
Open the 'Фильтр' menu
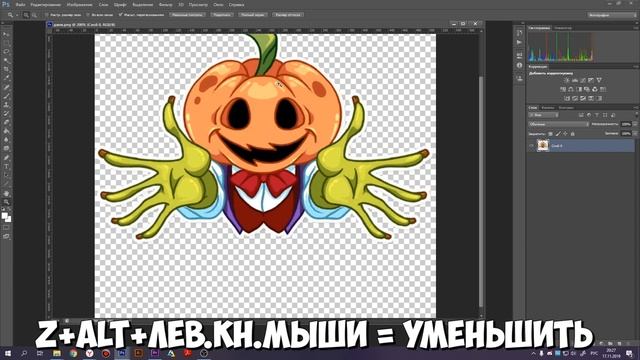[165, 5]
